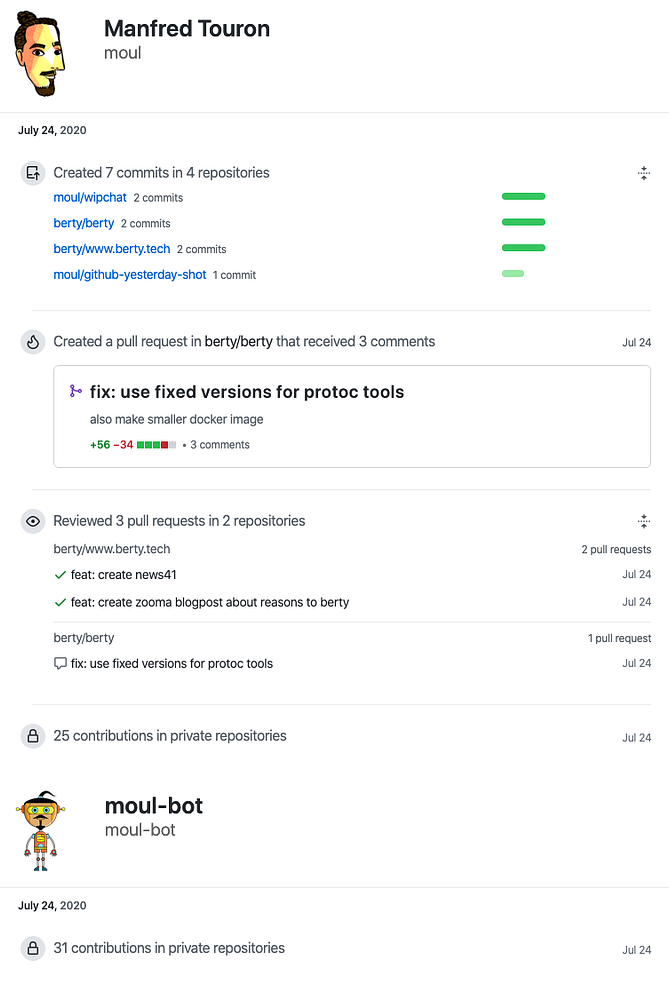Open the 'feat: create zooma blogpost' review
The image size is (669, 1000).
pyautogui.click(x=210, y=602)
